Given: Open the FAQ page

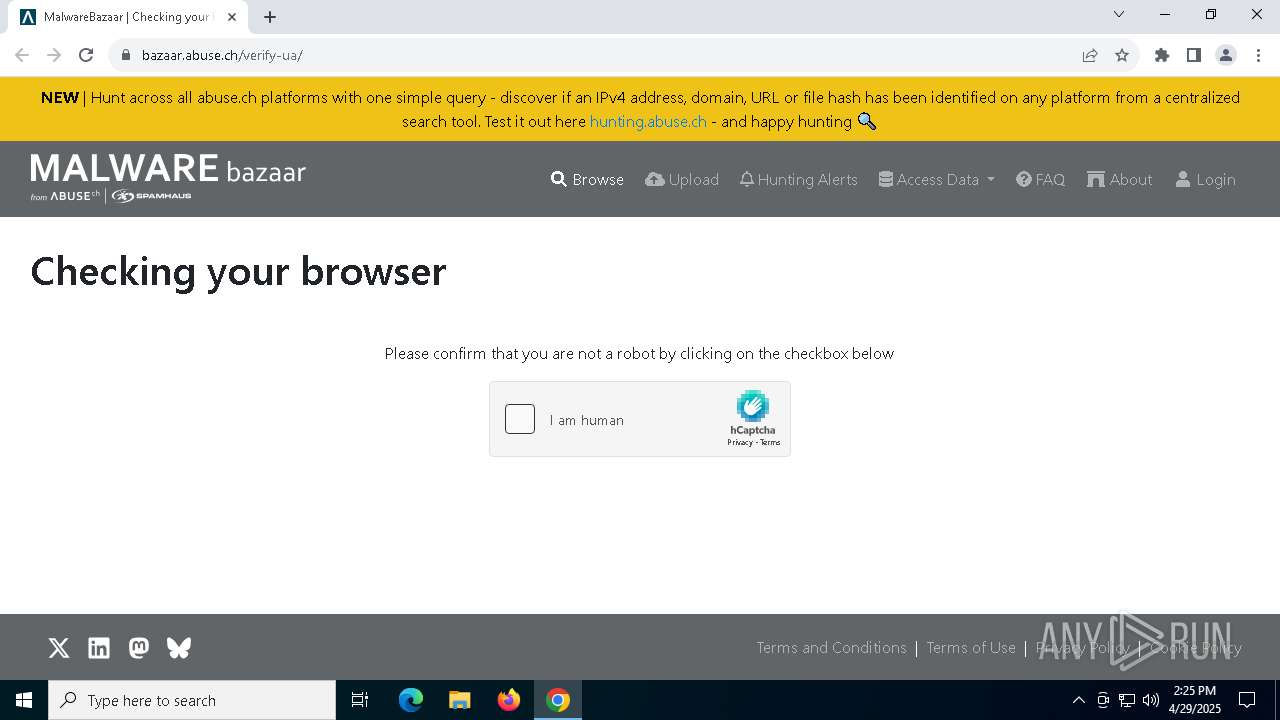Looking at the screenshot, I should point(1040,179).
